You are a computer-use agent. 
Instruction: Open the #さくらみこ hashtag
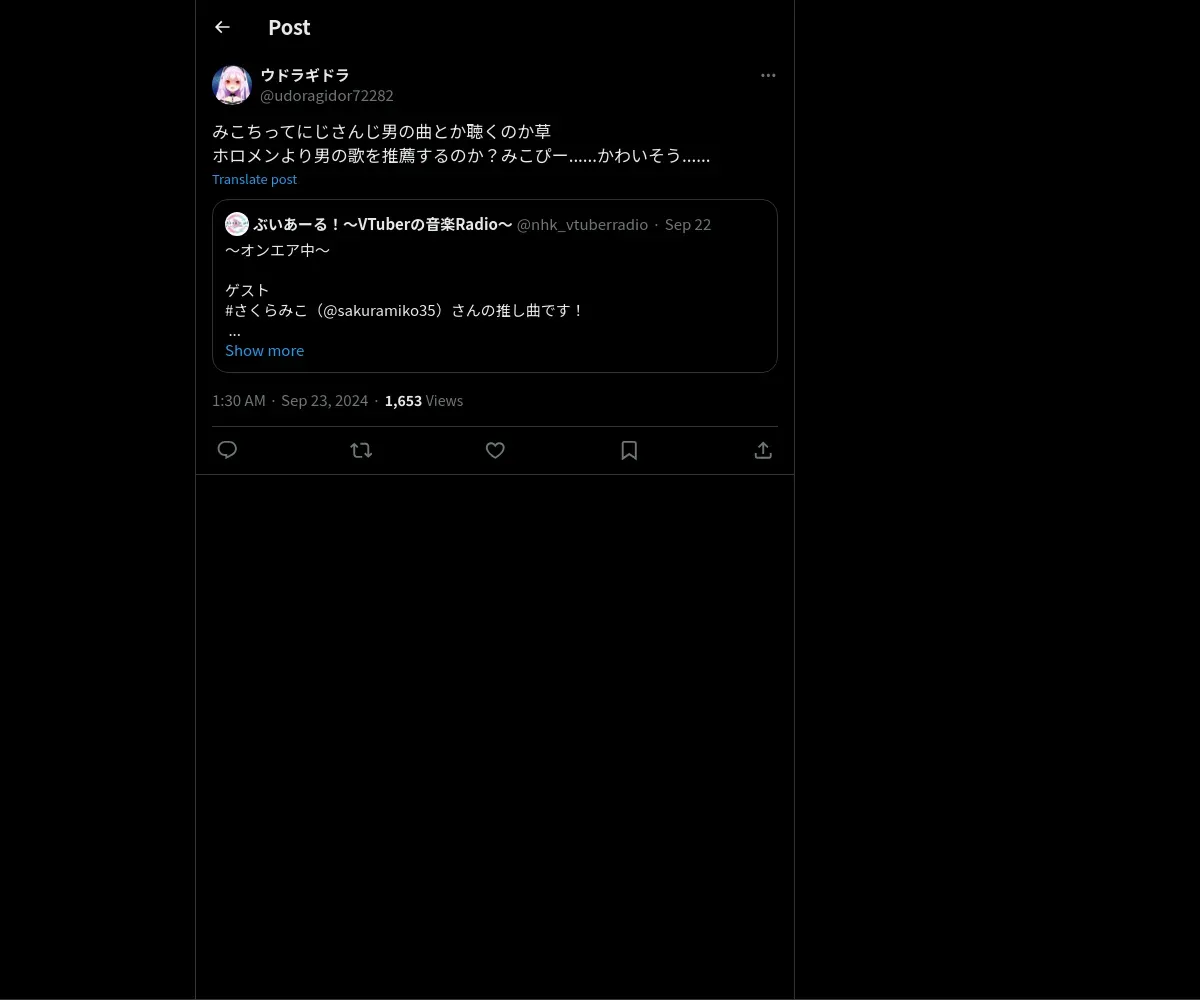click(266, 310)
